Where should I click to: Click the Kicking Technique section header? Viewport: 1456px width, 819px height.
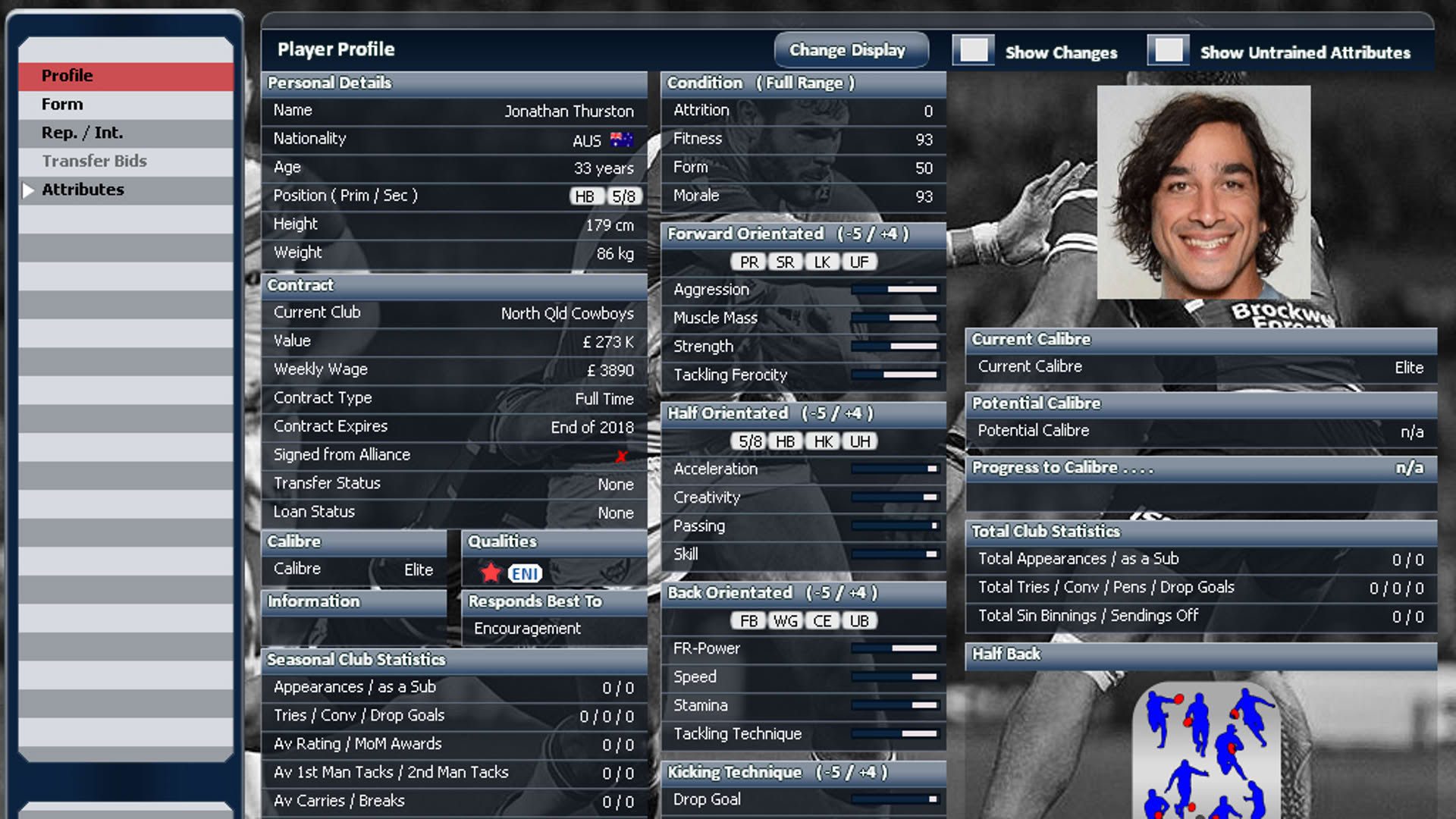(804, 772)
